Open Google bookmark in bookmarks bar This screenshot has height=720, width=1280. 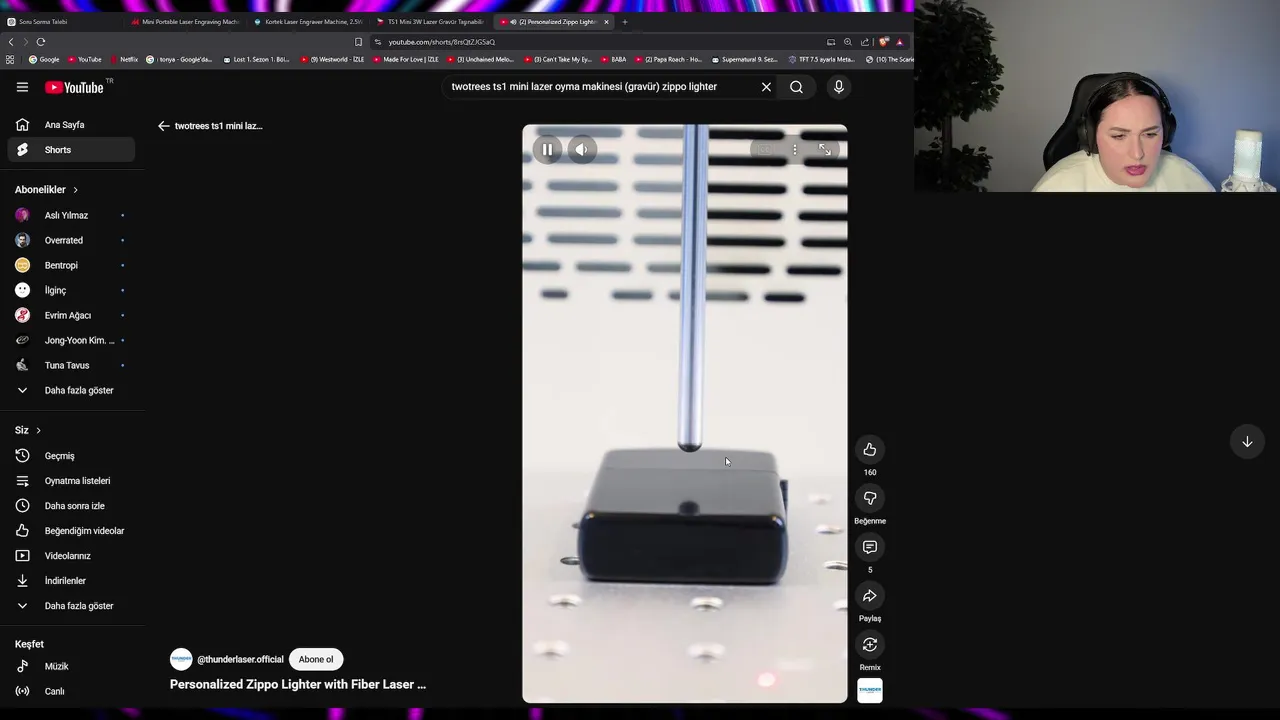click(x=44, y=60)
